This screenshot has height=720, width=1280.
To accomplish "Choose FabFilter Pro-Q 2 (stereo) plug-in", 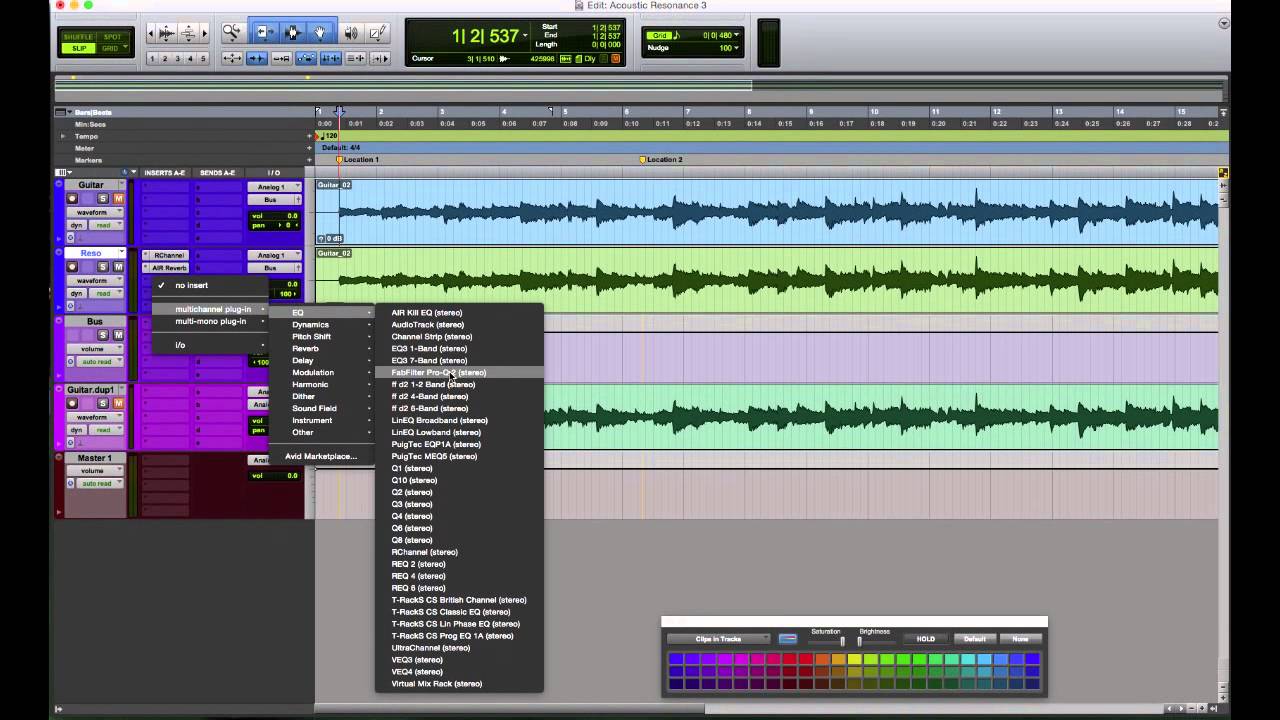I will 460,372.
